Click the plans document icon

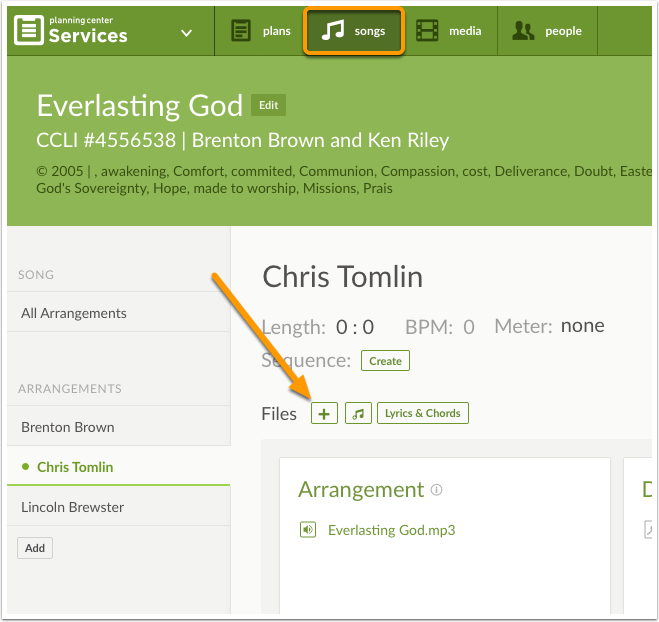[x=241, y=31]
